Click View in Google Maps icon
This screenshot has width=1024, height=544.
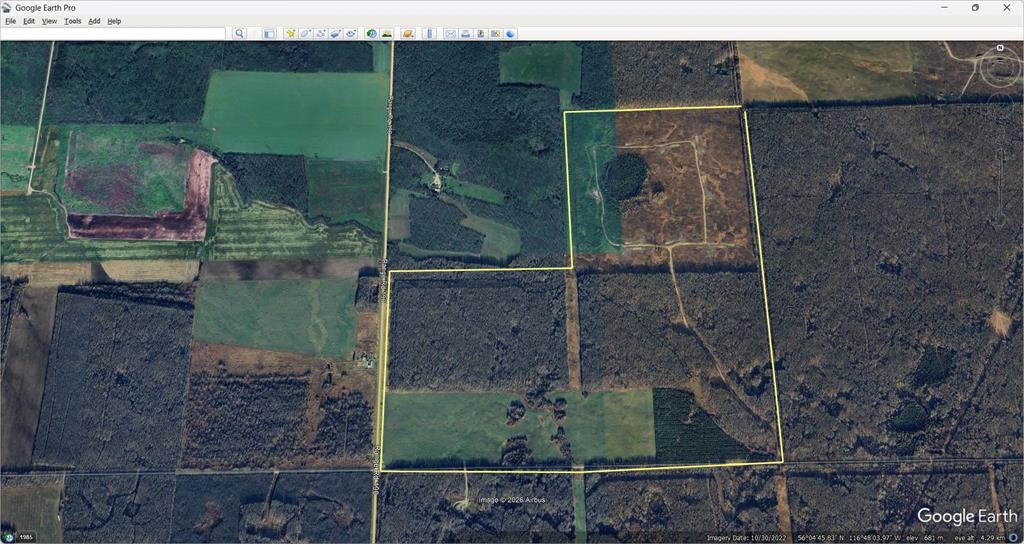click(496, 33)
